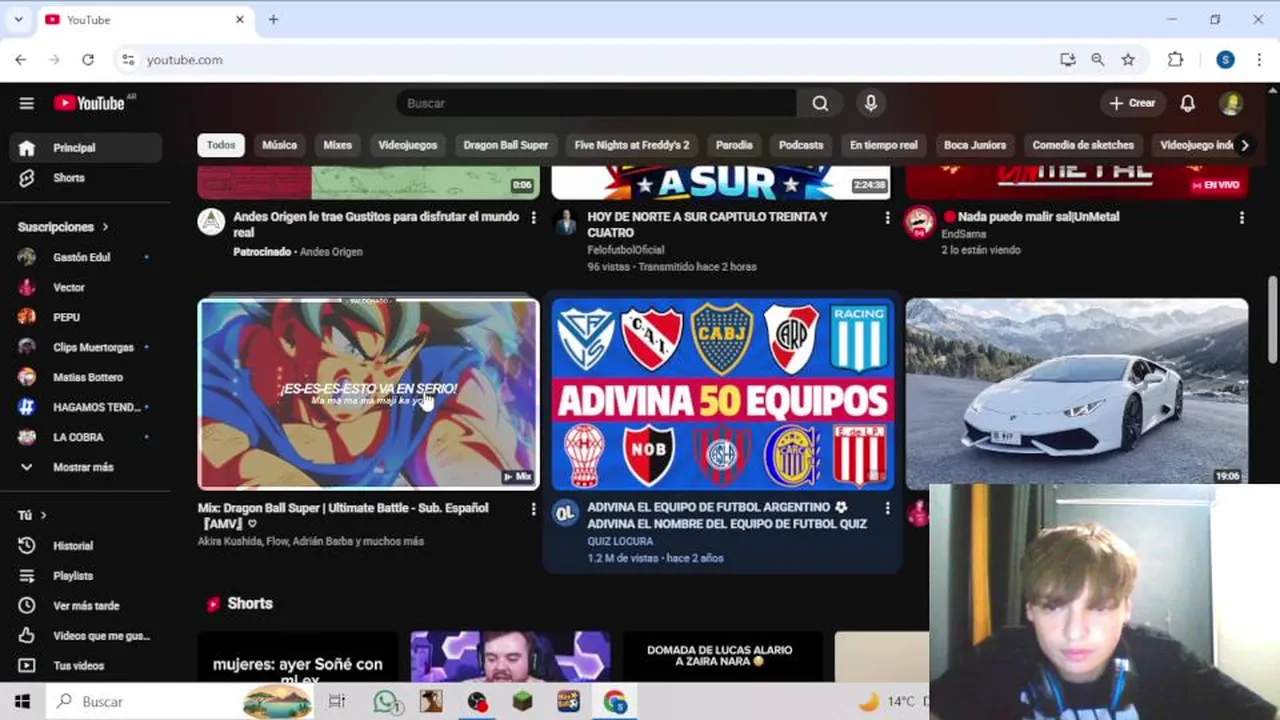
Task: Open Matias Bottero subscription
Action: [86, 377]
